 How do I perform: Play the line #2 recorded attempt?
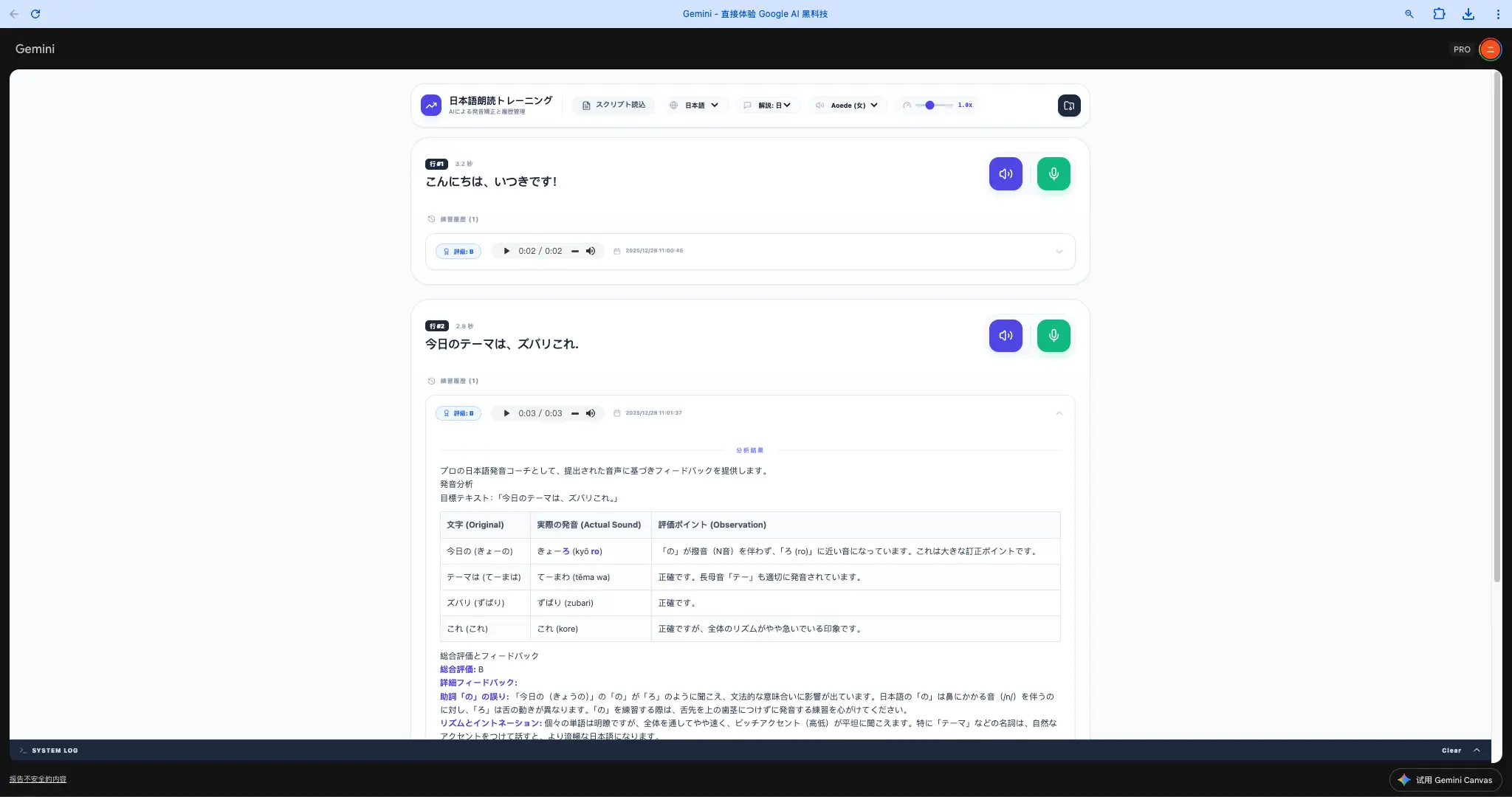[x=506, y=413]
